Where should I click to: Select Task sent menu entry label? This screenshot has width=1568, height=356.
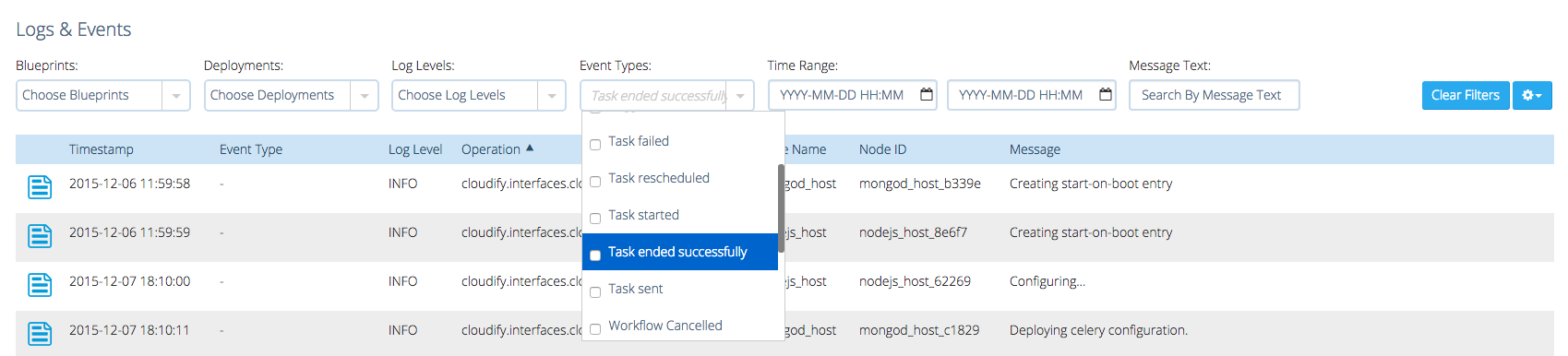(x=635, y=289)
